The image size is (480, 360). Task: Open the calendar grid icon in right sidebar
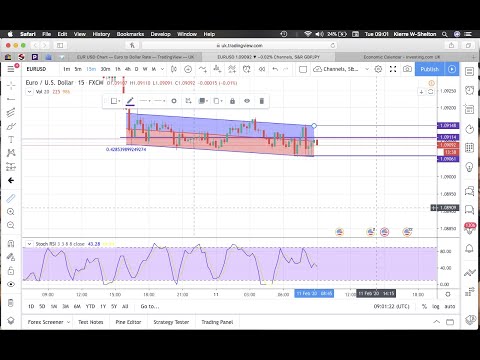point(469,147)
